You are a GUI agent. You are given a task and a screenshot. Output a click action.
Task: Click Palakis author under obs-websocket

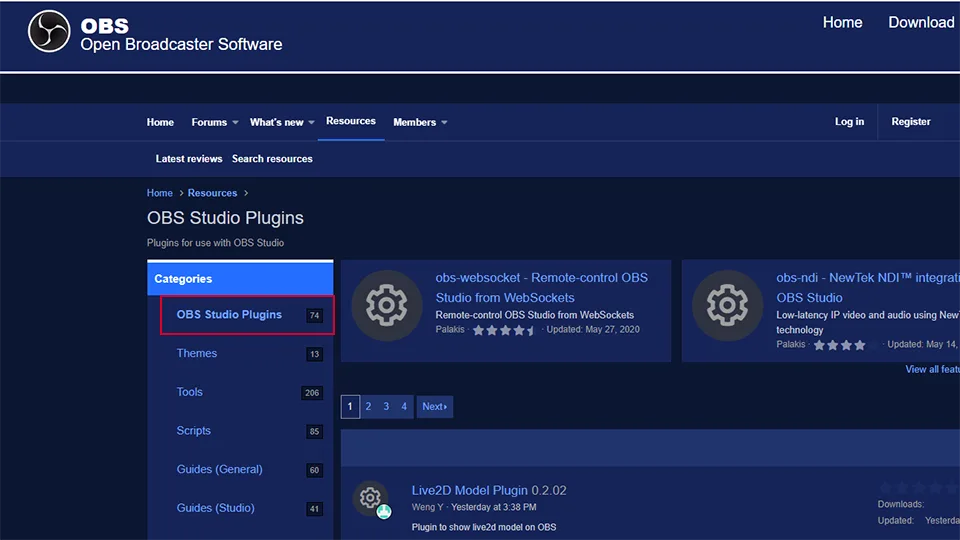pyautogui.click(x=450, y=329)
